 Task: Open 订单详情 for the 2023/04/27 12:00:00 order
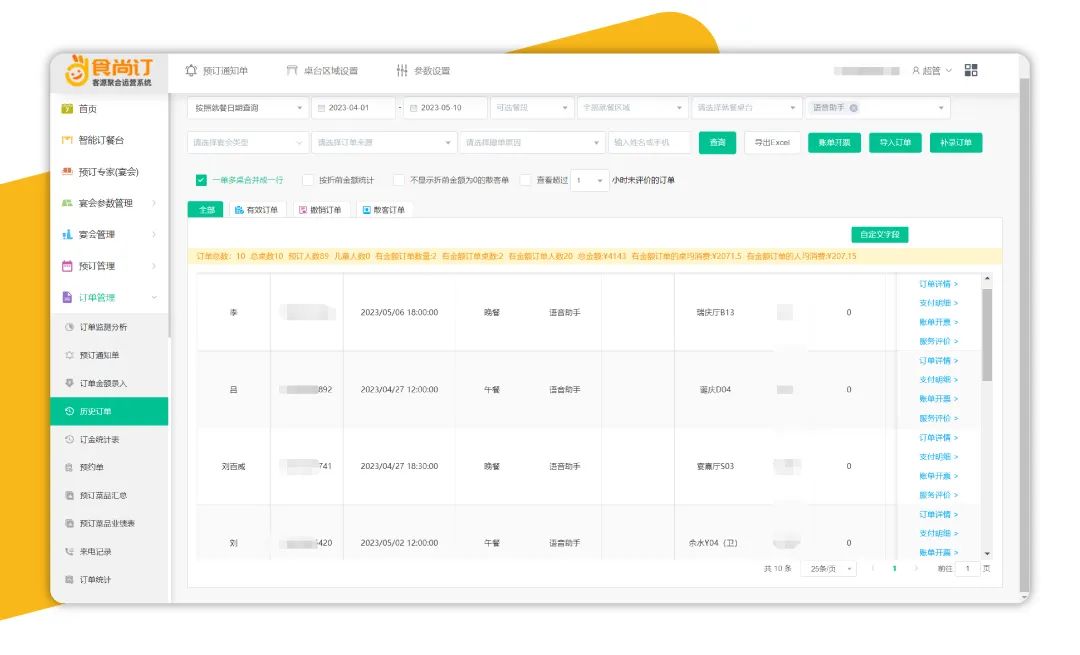tap(938, 361)
